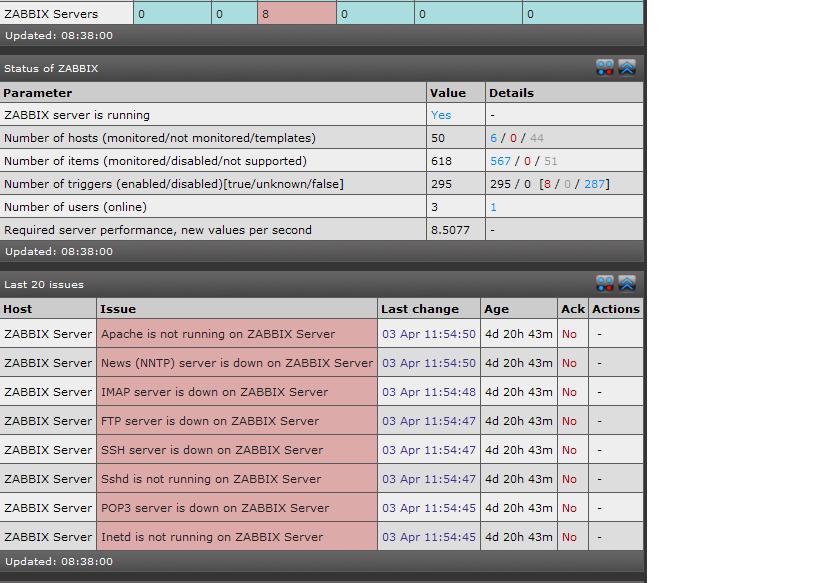
Task: Collapse the Last 20 issues widget
Action: click(x=627, y=283)
